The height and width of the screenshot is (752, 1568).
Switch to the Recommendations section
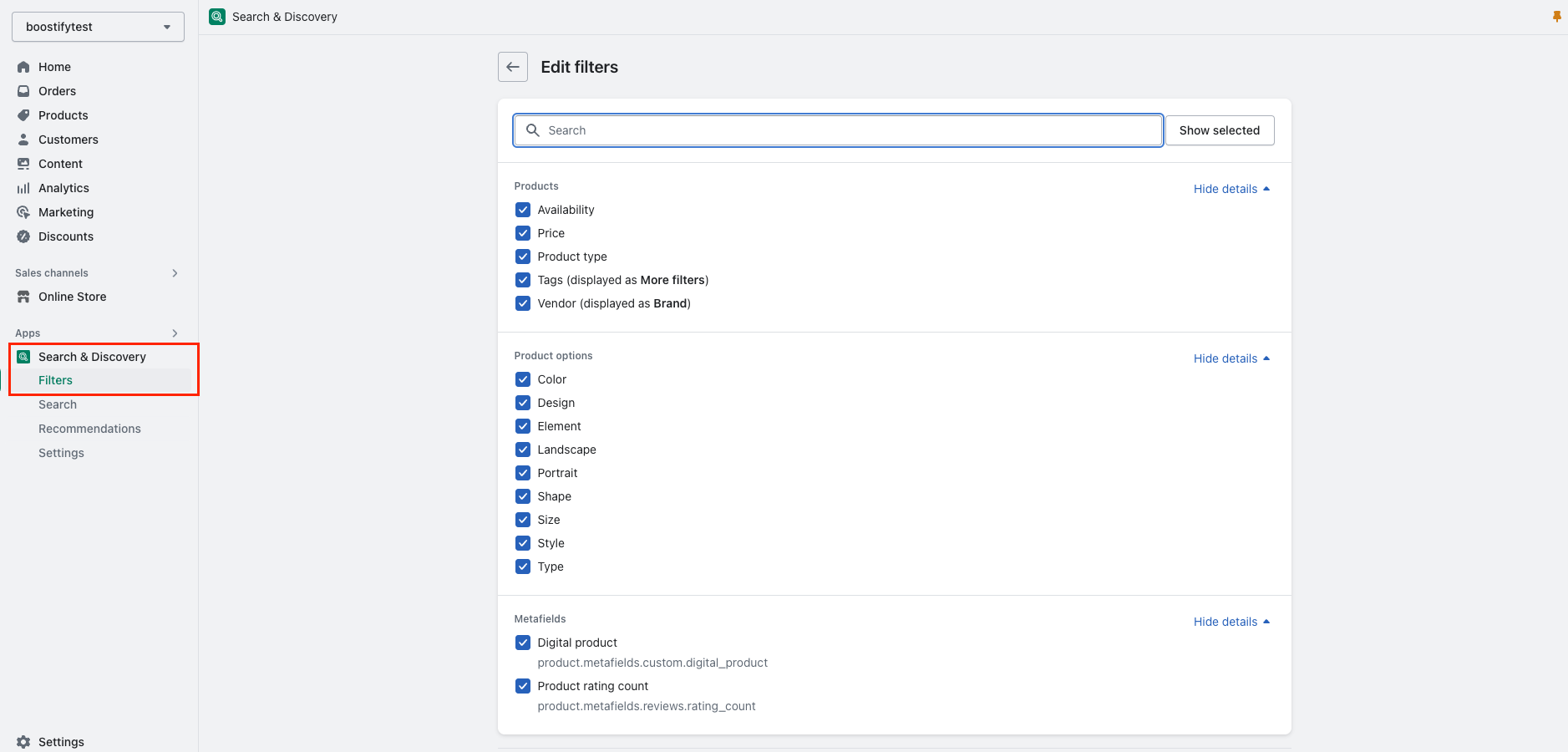[89, 428]
